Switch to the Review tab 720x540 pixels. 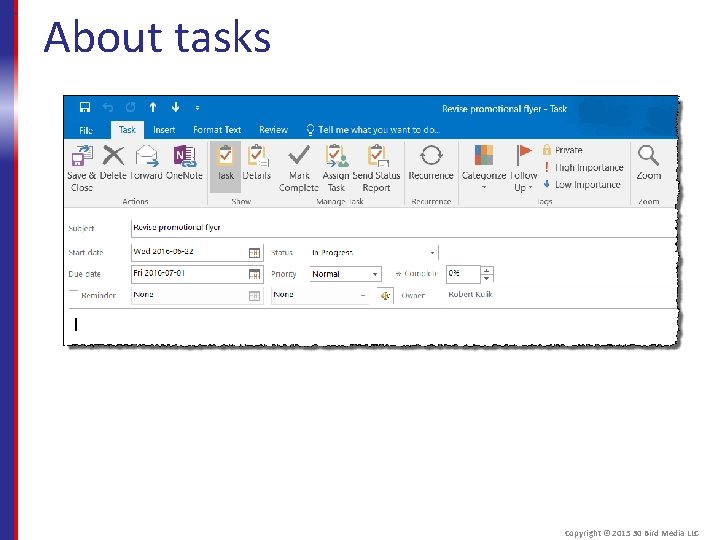coord(273,130)
